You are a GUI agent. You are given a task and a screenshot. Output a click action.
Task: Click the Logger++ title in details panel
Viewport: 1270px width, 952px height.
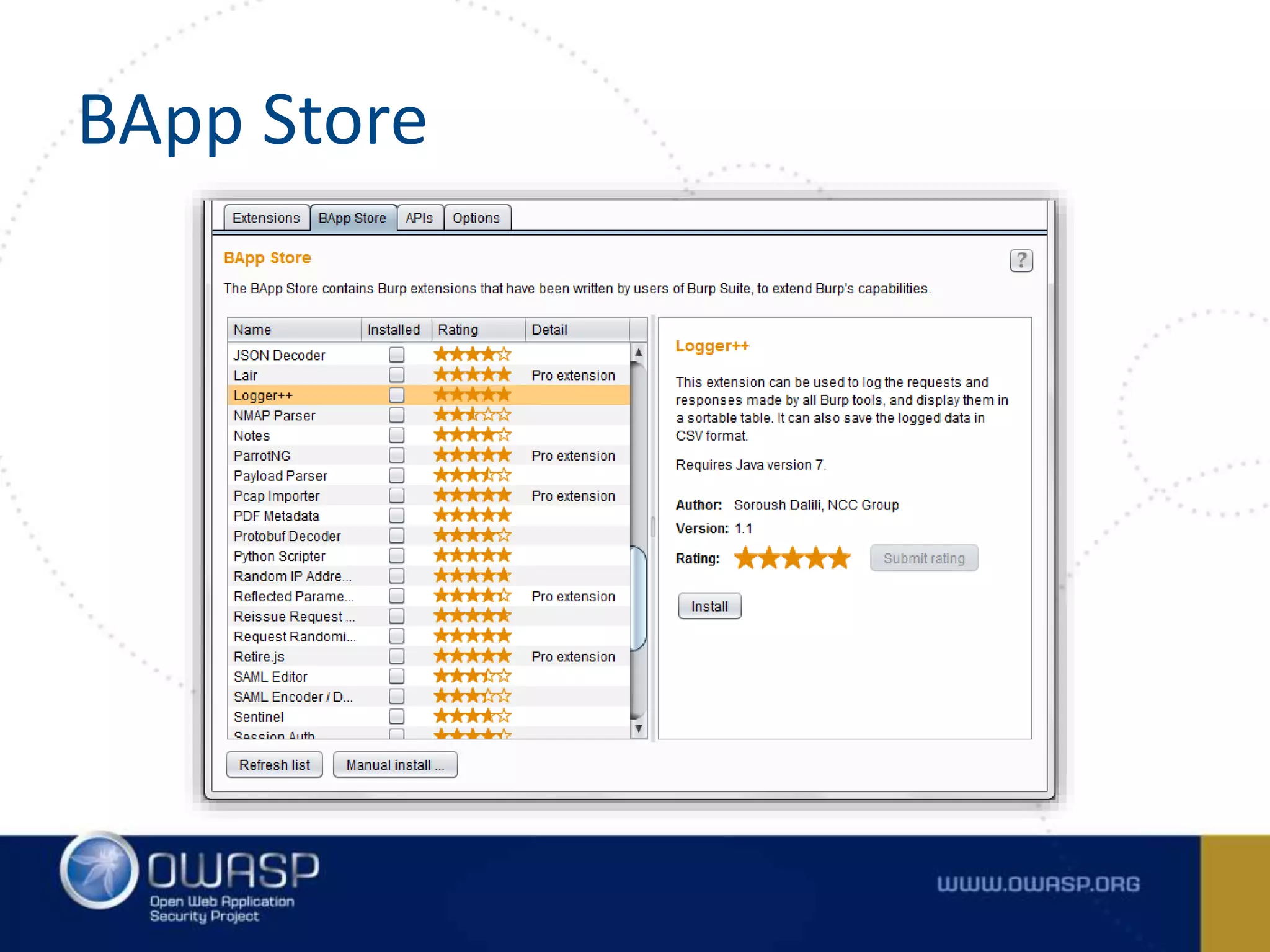pyautogui.click(x=712, y=346)
